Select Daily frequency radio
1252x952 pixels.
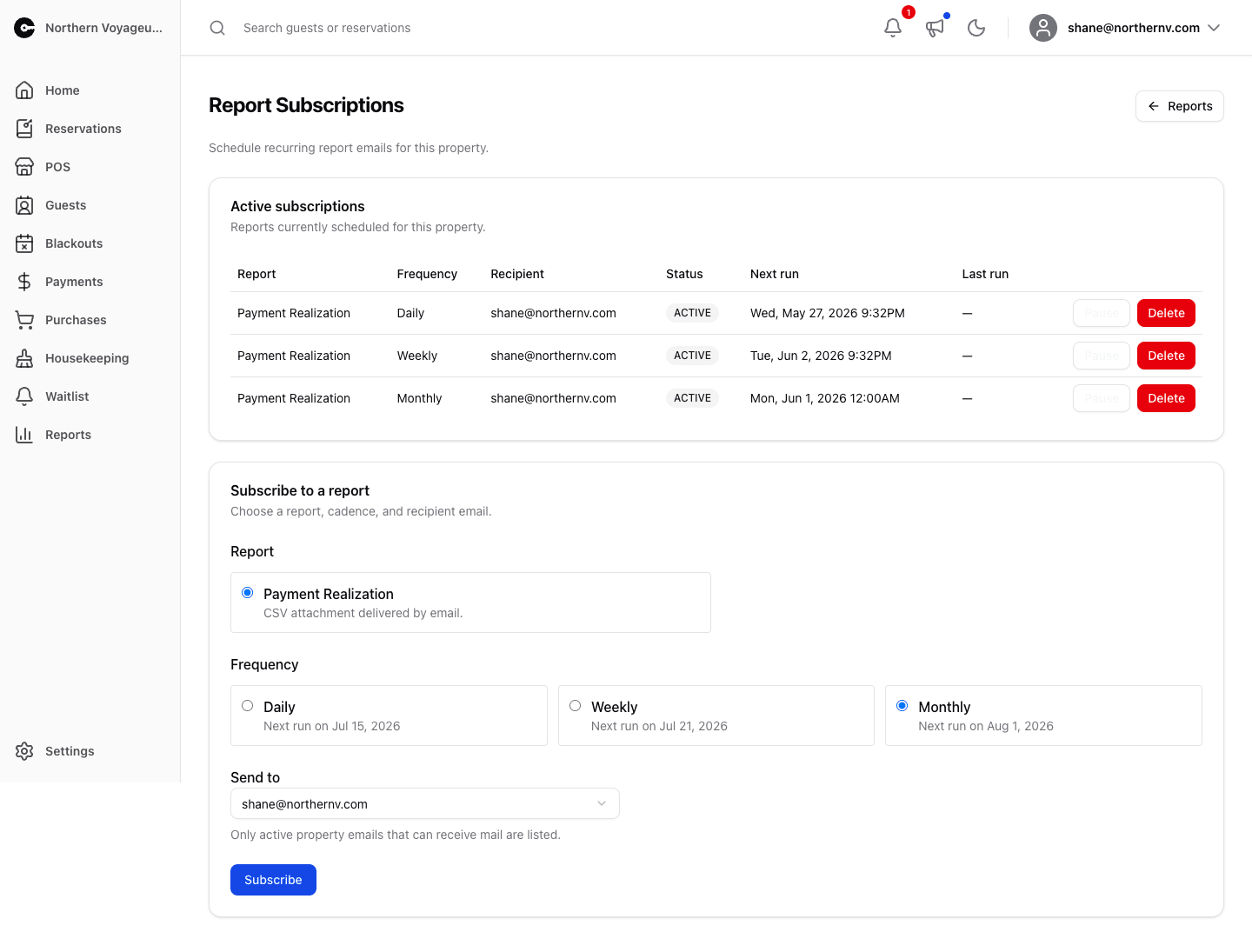tap(248, 706)
